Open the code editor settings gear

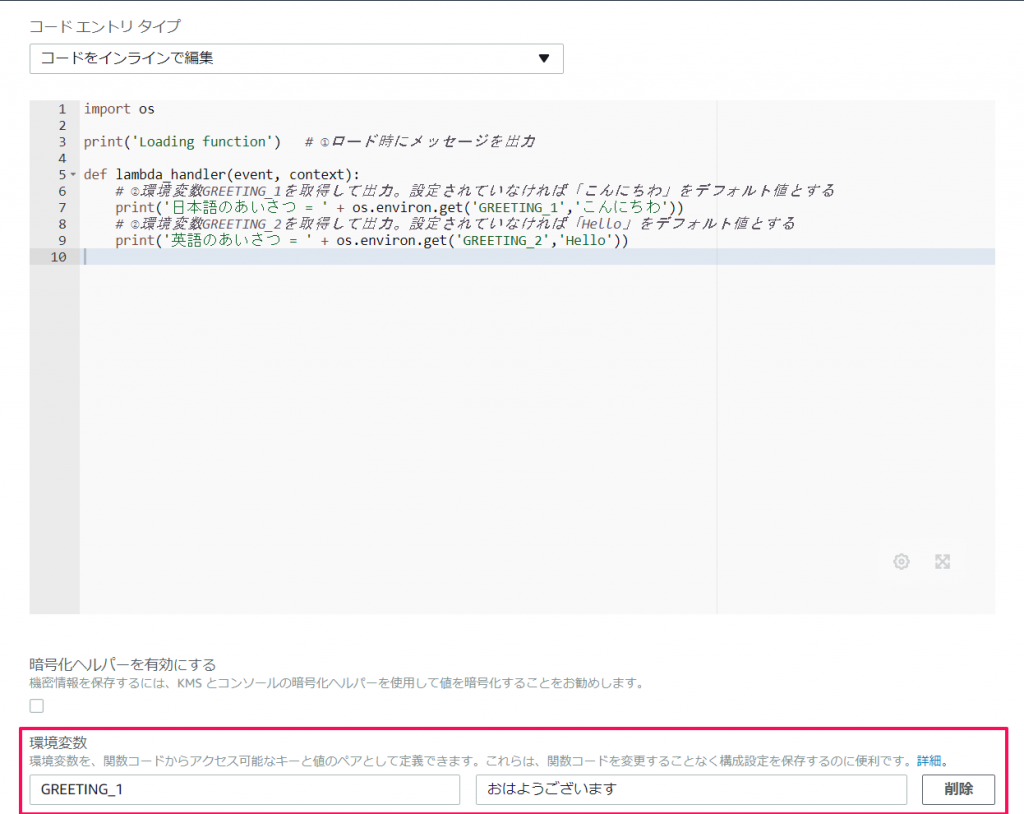pos(901,561)
